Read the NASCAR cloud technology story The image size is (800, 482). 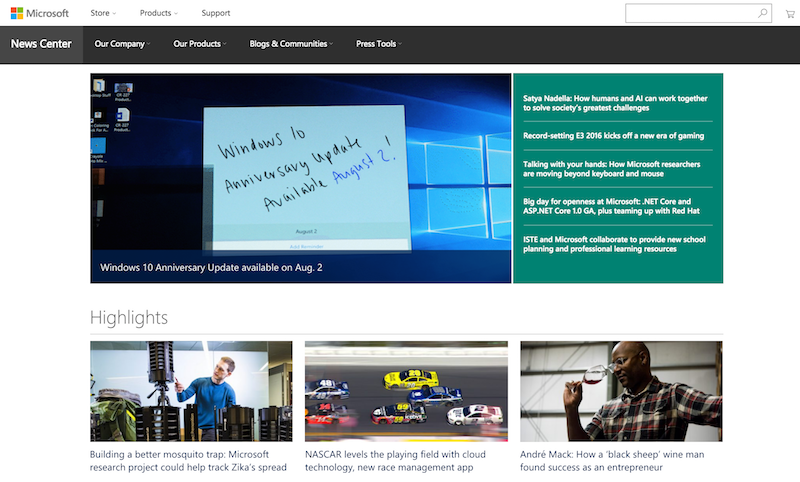tap(395, 461)
